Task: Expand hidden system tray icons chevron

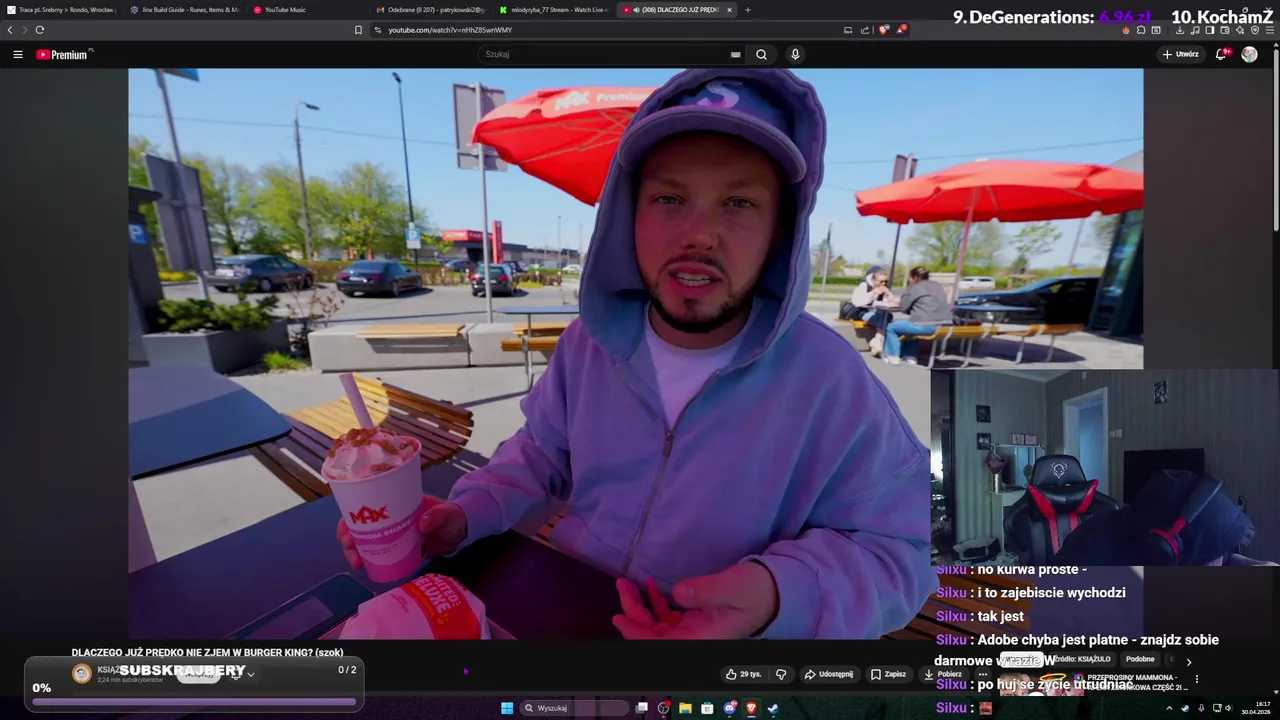Action: 1170,708
